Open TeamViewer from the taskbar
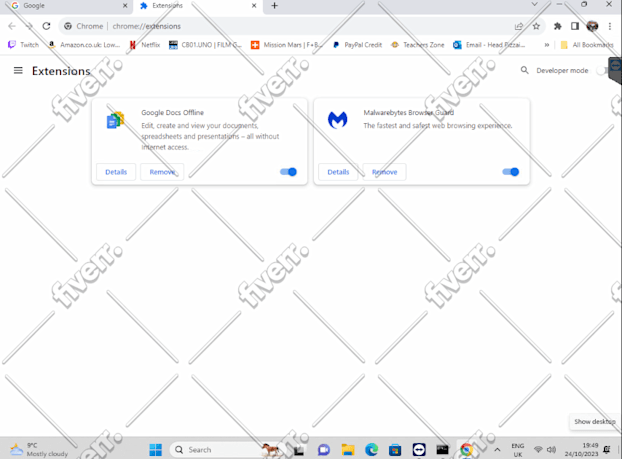Screen dimensions: 622x459 (x=419, y=449)
